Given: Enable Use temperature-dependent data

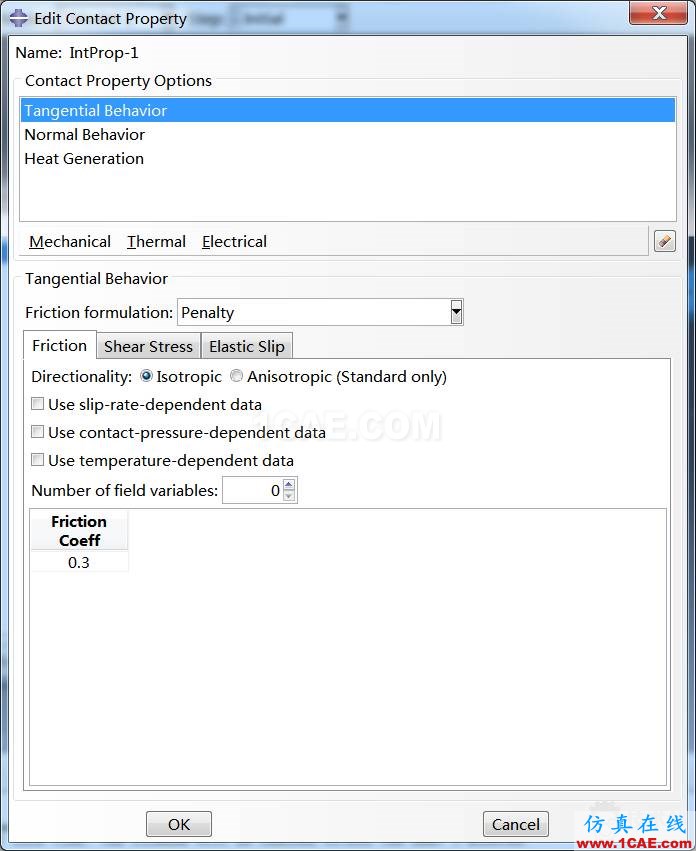Looking at the screenshot, I should tap(37, 460).
